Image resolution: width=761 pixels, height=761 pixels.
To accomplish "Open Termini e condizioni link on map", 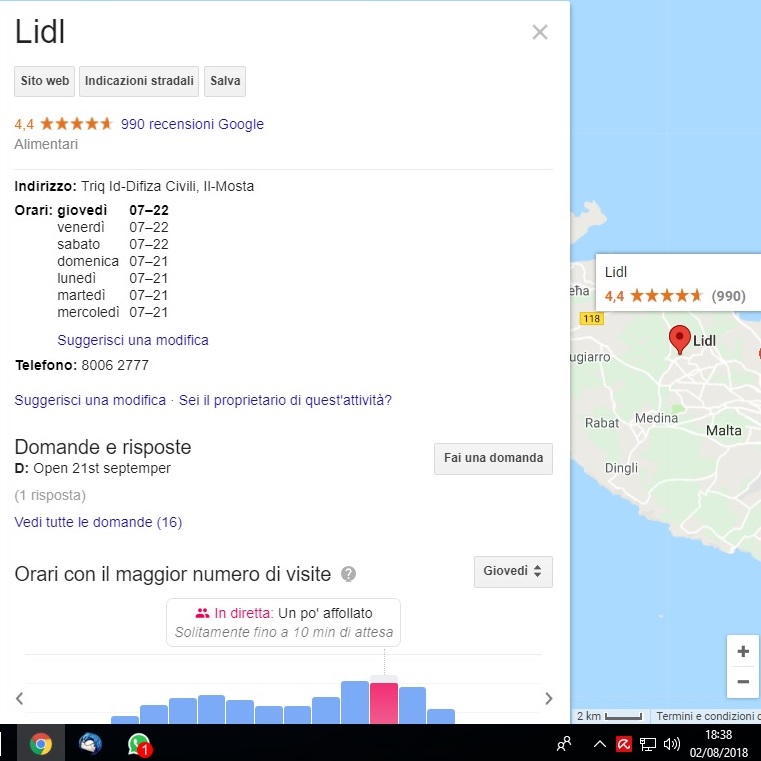I will point(708,716).
